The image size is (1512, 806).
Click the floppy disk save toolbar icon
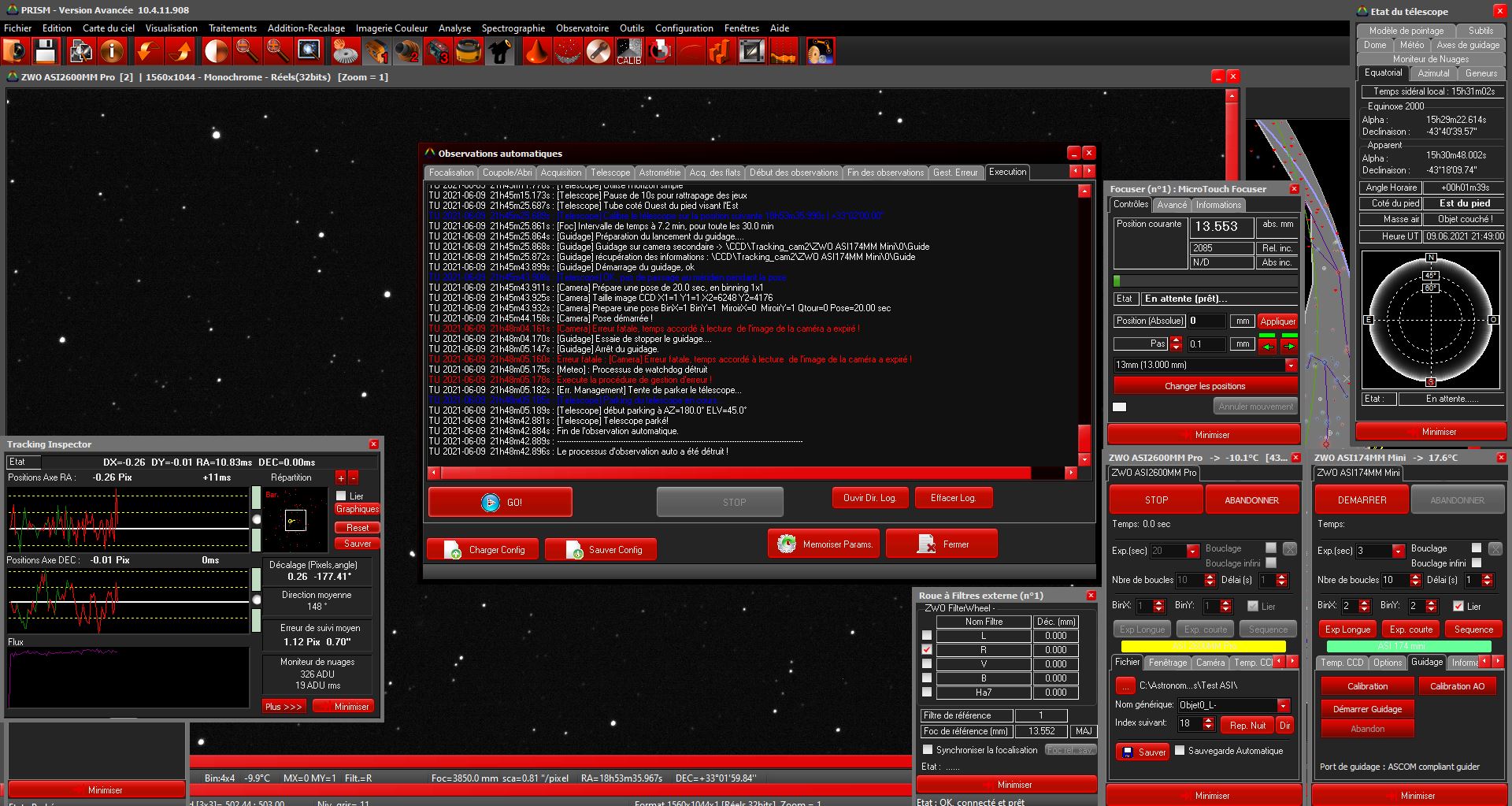[x=46, y=52]
